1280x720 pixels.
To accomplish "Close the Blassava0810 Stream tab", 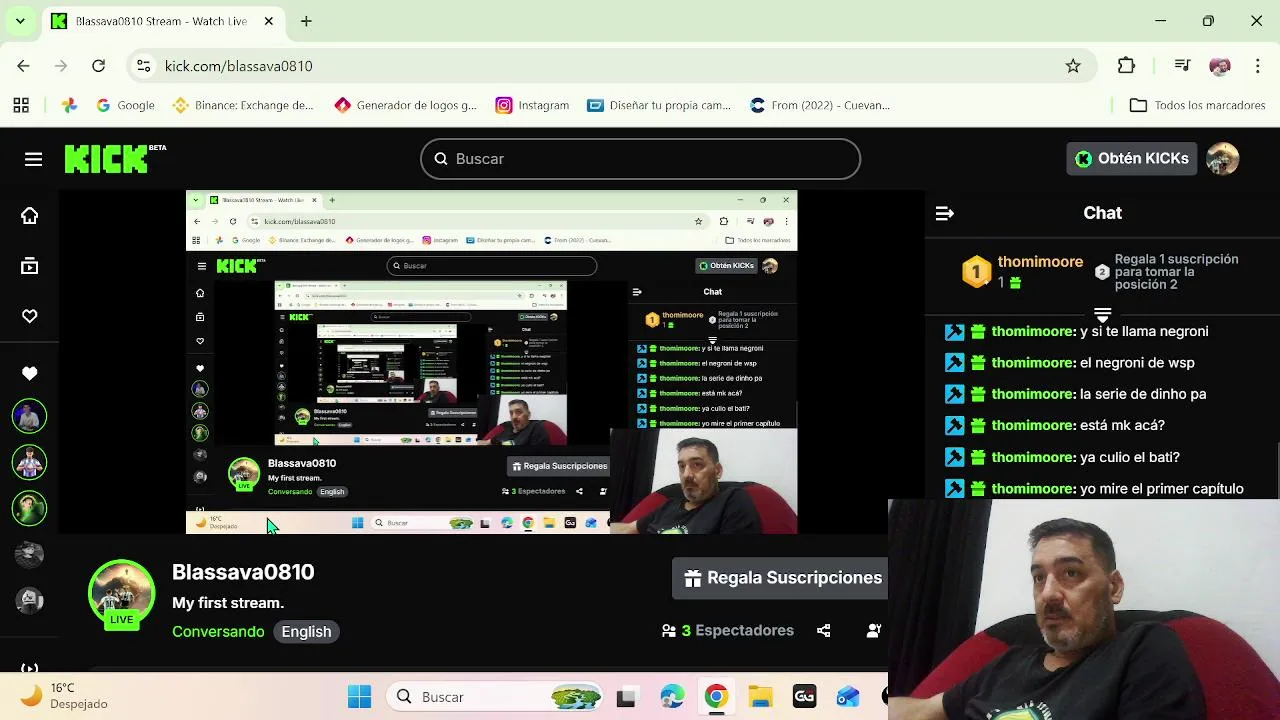I will pyautogui.click(x=269, y=21).
